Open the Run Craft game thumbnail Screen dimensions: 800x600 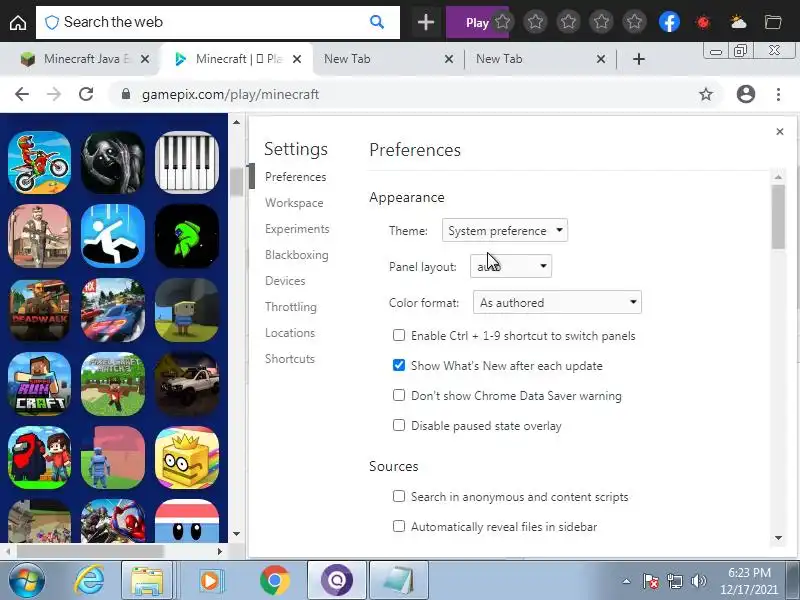(39, 384)
